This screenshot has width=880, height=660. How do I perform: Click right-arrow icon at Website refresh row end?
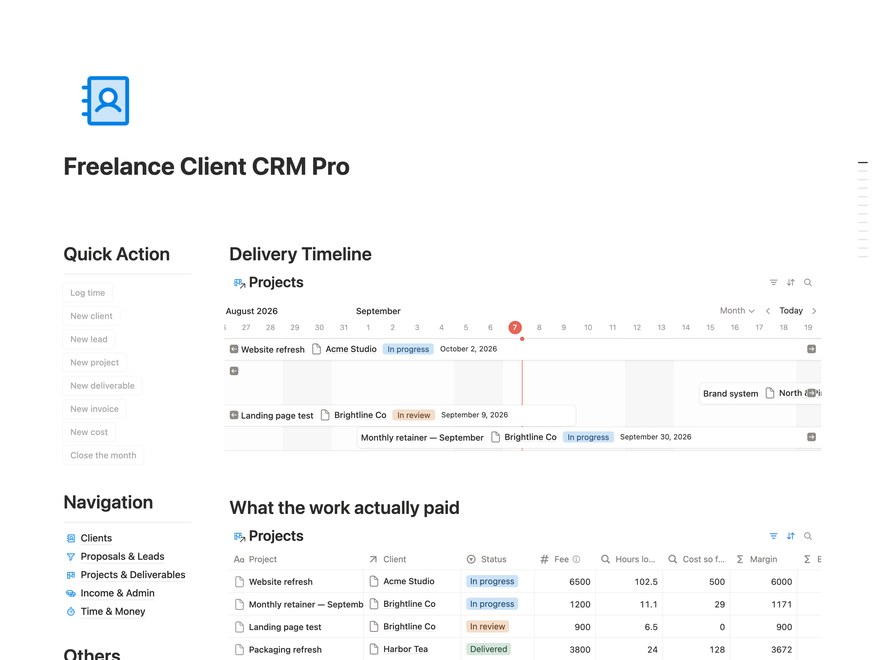tap(812, 349)
